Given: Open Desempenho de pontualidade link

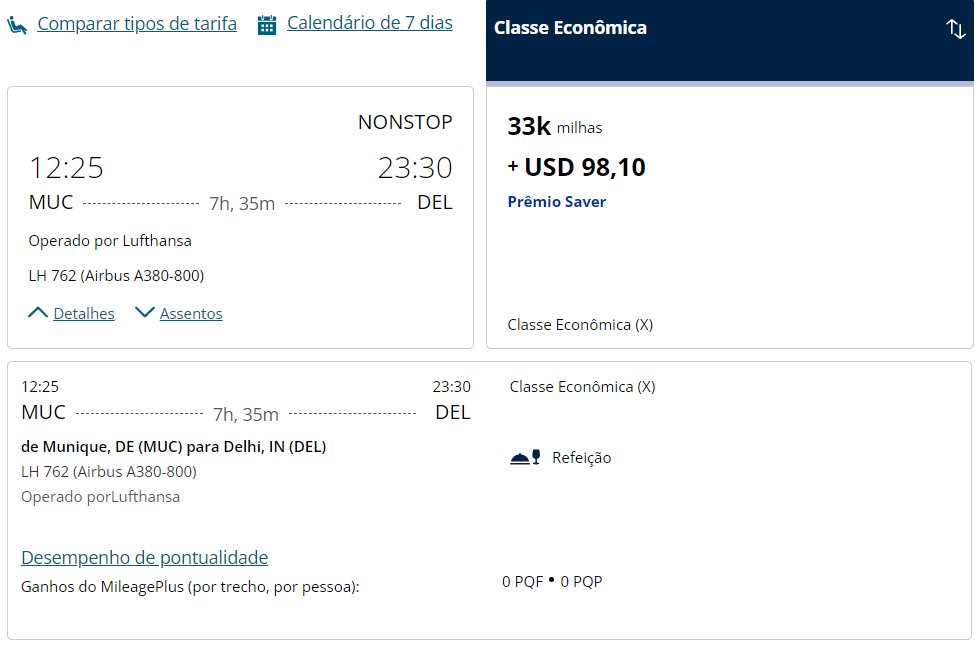Looking at the screenshot, I should tap(144, 557).
